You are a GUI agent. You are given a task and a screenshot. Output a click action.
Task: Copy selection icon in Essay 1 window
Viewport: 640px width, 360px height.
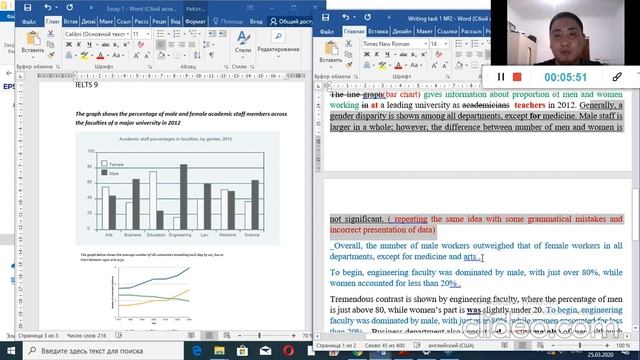pos(51,44)
